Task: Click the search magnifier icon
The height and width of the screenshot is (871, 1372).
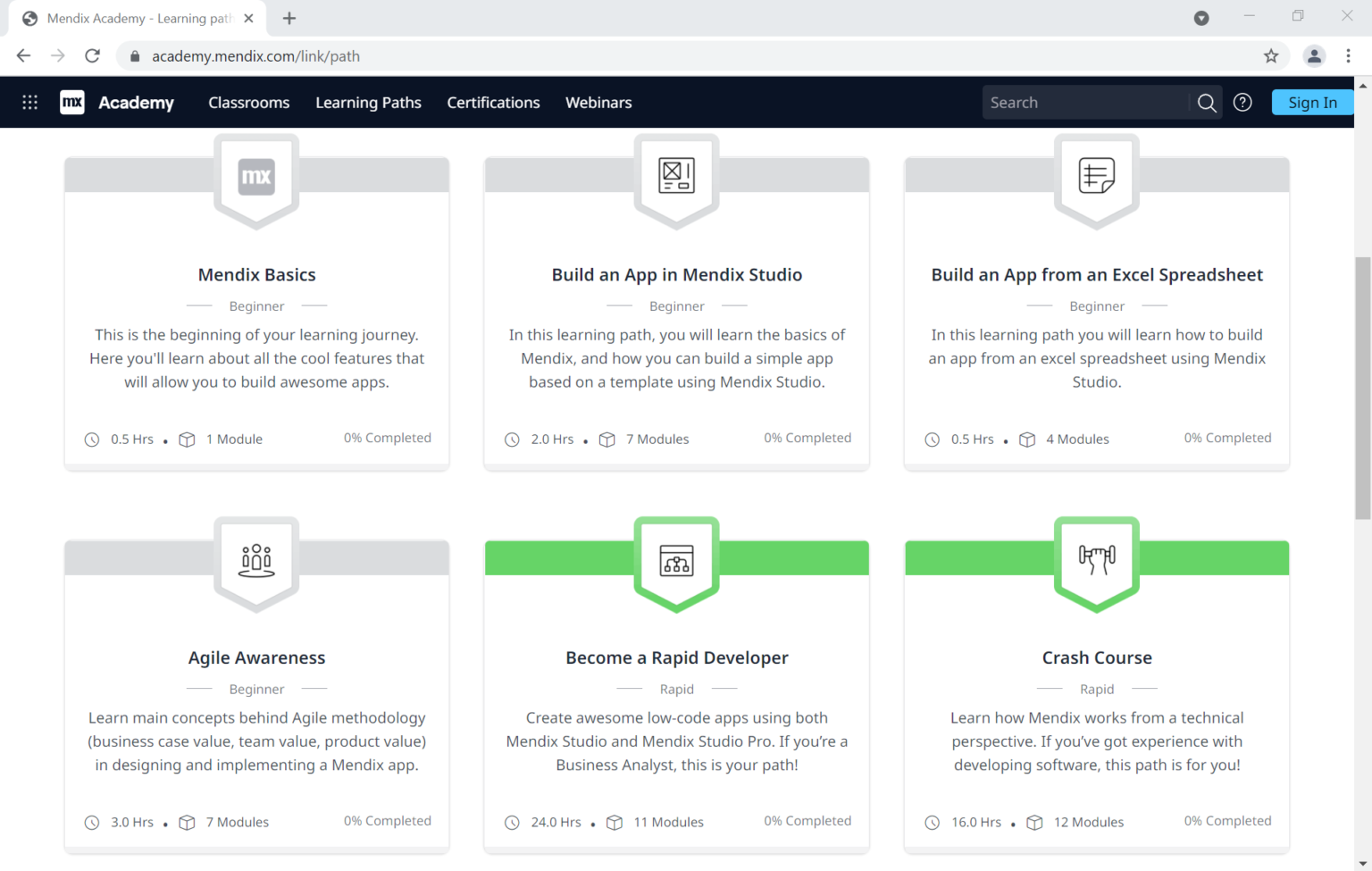Action: (x=1207, y=102)
